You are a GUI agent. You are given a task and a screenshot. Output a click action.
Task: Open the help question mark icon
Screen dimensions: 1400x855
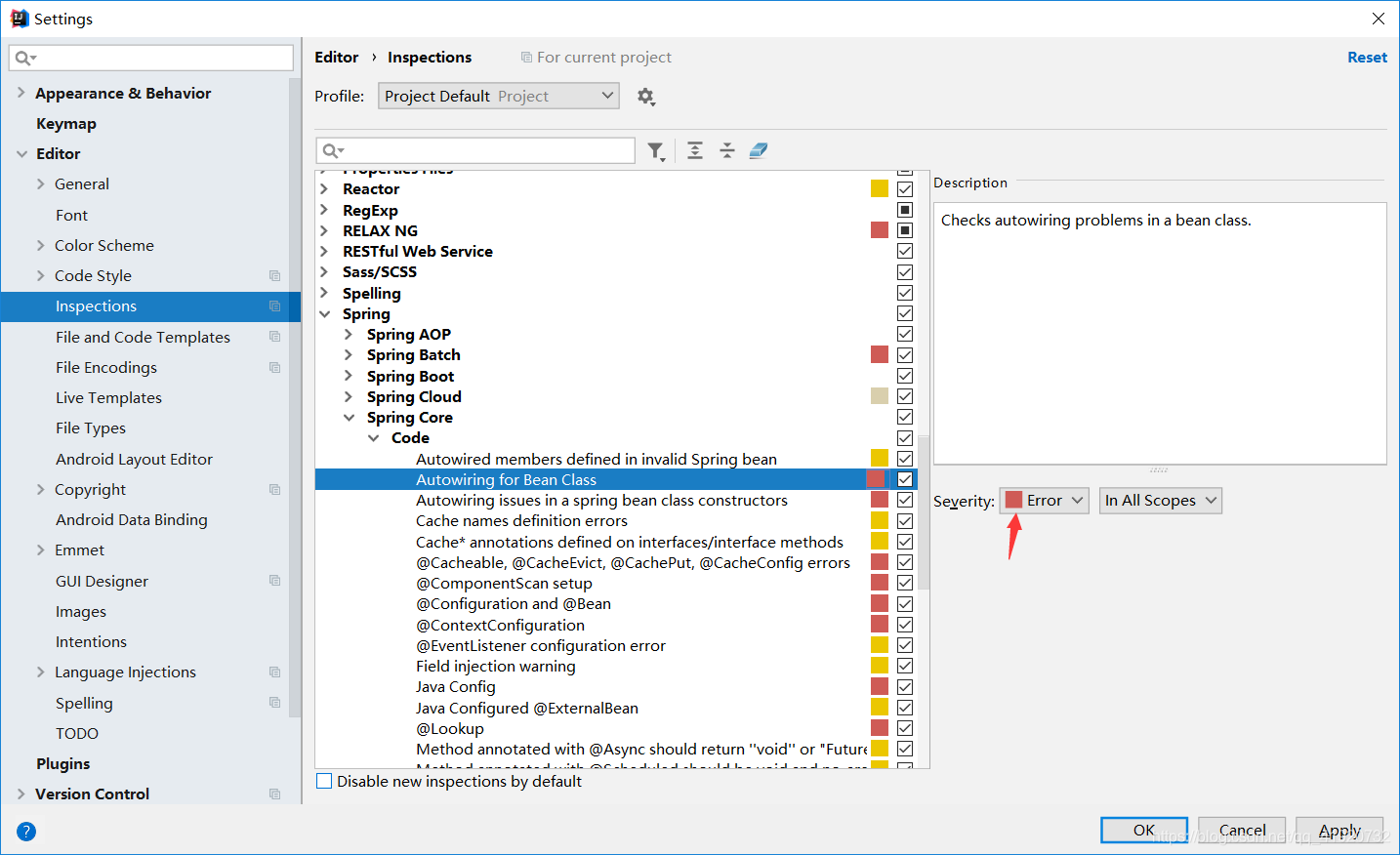click(26, 832)
